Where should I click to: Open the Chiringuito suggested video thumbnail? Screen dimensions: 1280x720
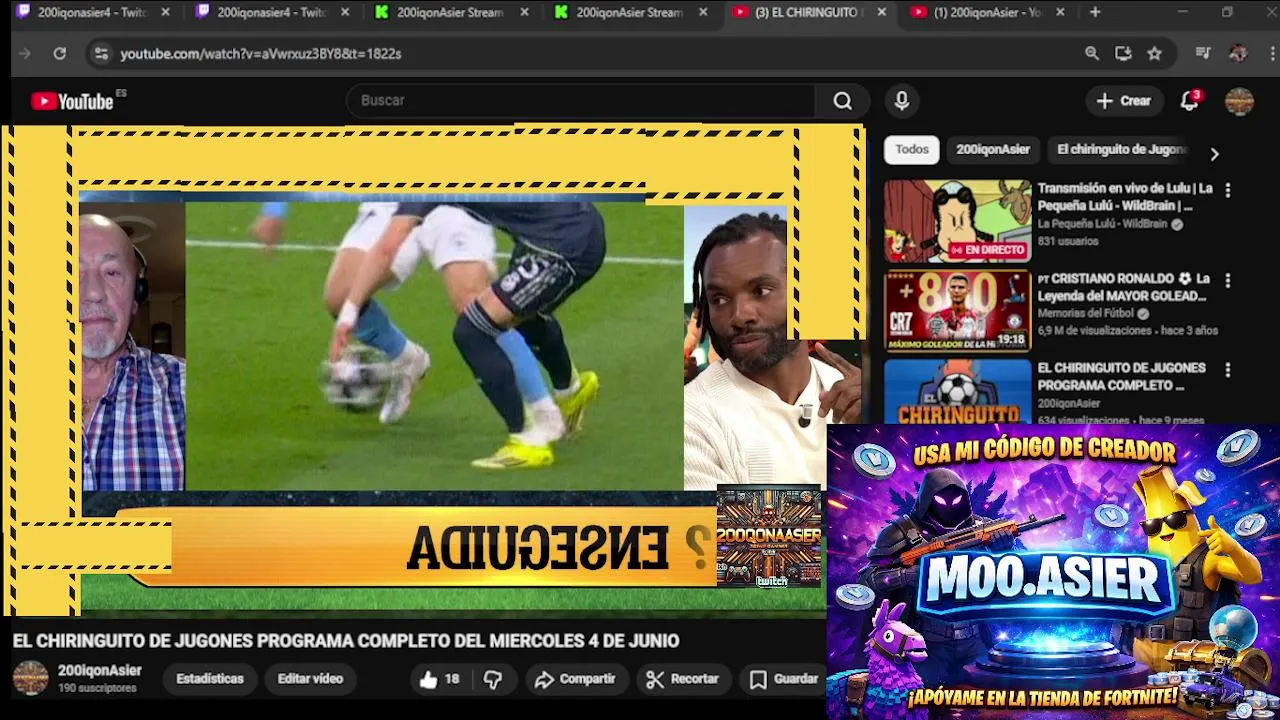(957, 391)
